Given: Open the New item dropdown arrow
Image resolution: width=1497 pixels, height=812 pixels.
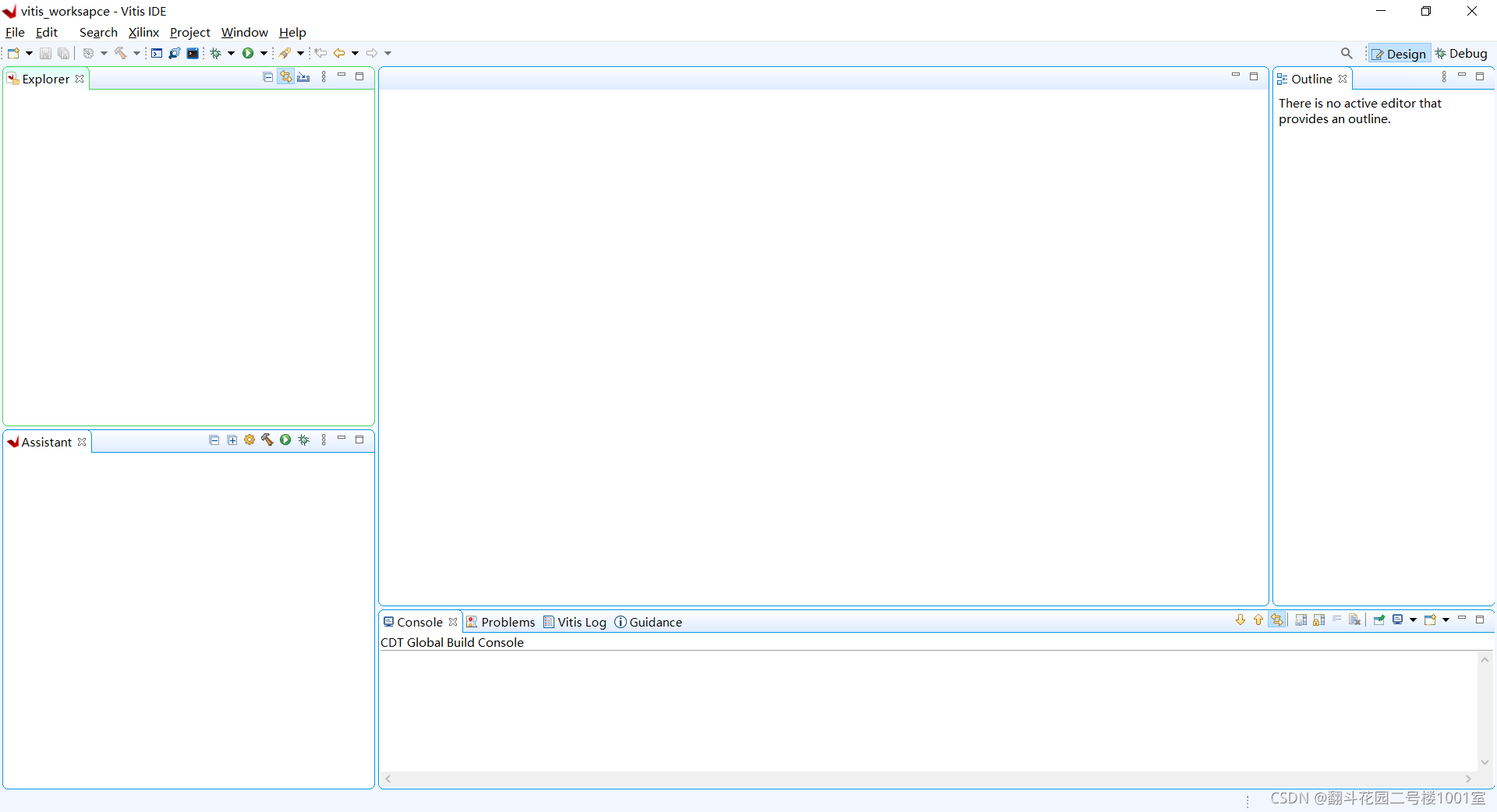Looking at the screenshot, I should pyautogui.click(x=29, y=53).
